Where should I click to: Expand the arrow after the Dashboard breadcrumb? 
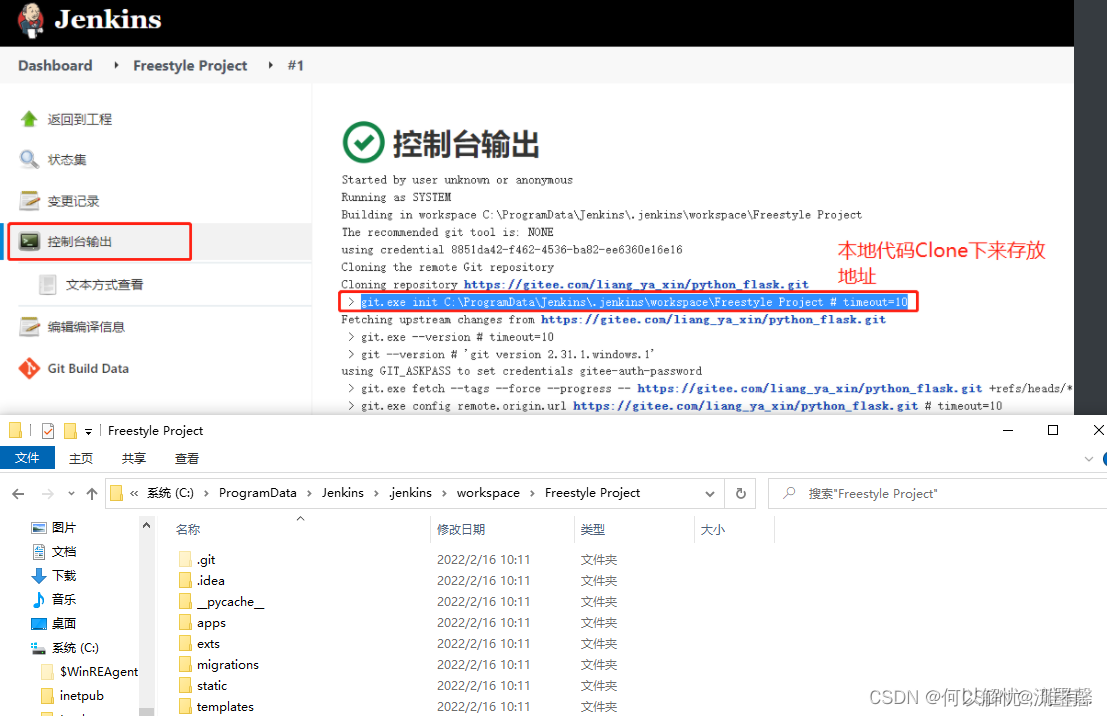point(116,66)
